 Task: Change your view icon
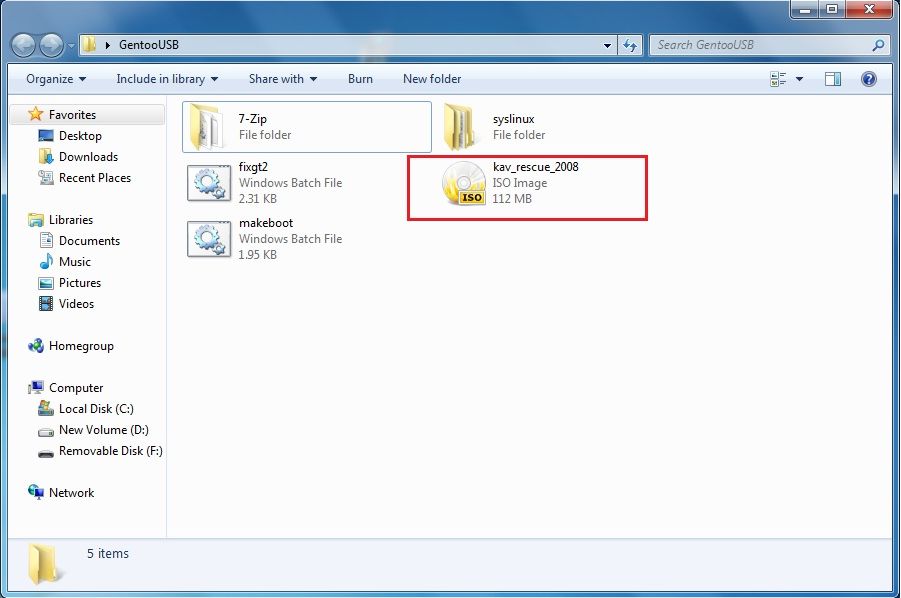point(778,79)
